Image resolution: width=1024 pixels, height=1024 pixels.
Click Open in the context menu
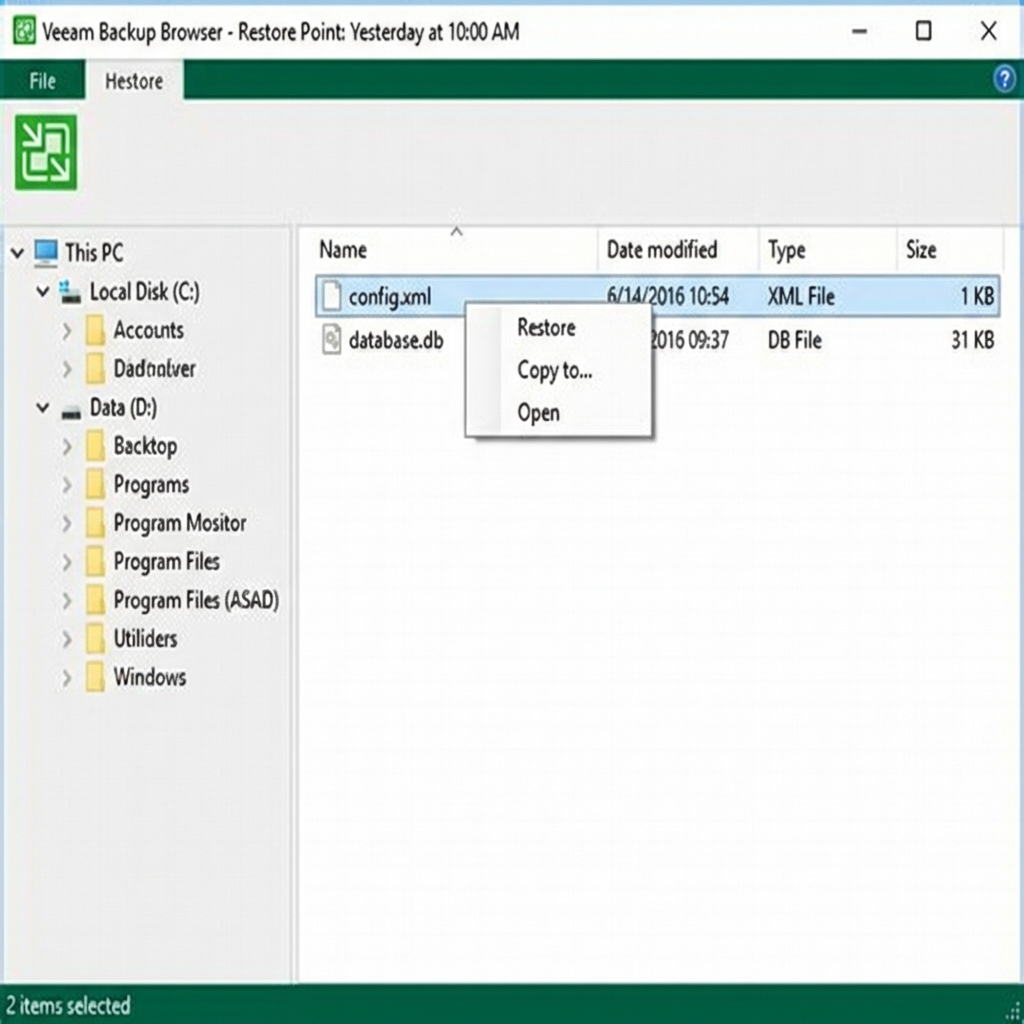[x=539, y=413]
